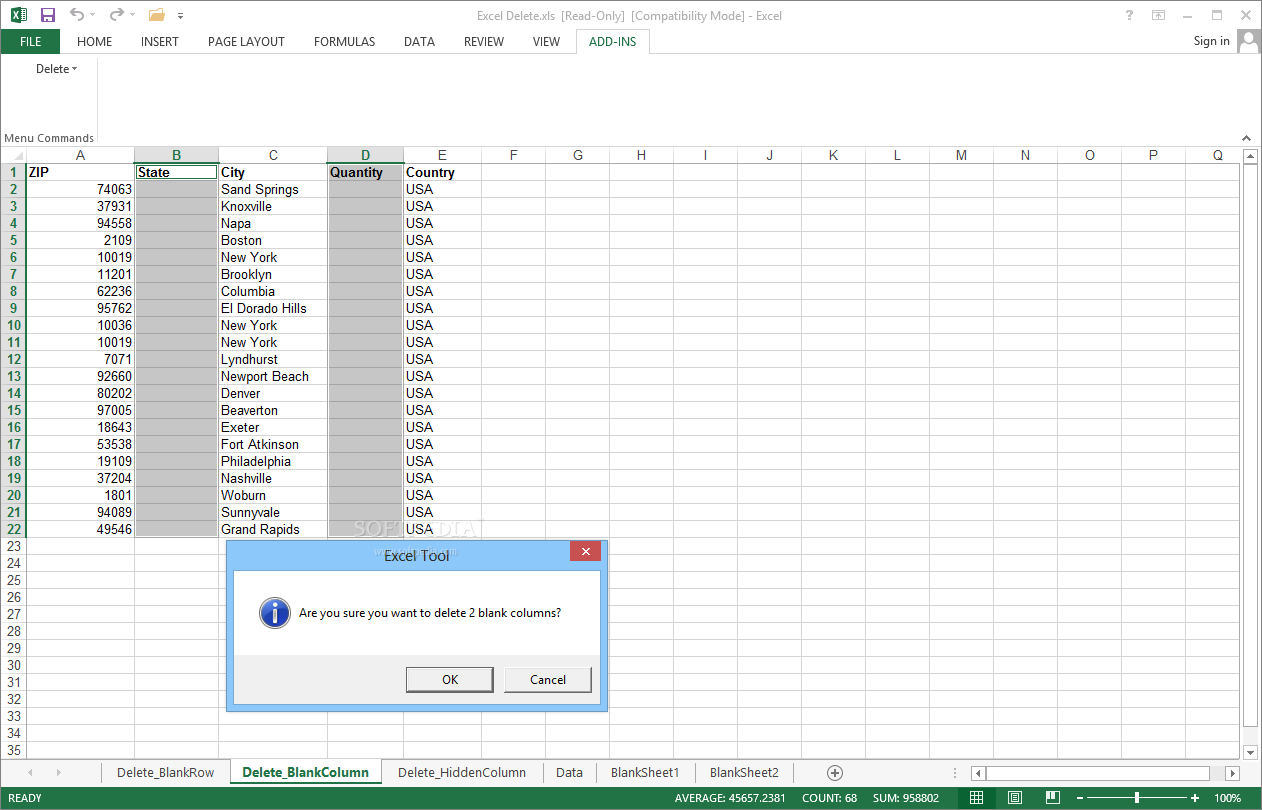Click the Country header cell

coord(442,172)
